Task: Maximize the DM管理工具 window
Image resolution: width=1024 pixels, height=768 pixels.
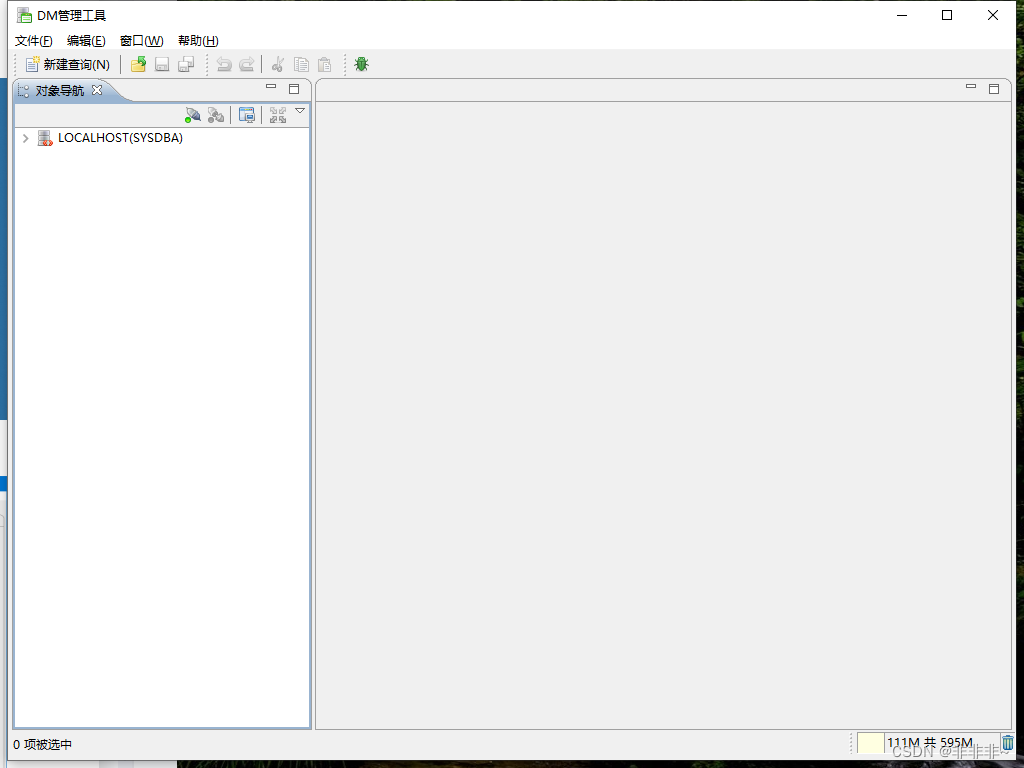Action: pos(947,15)
